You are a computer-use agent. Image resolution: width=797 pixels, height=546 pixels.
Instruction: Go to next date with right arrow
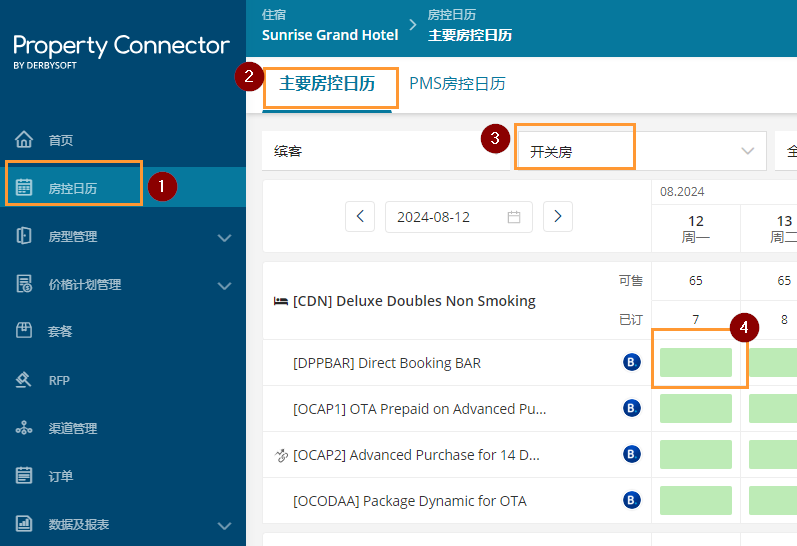(558, 217)
